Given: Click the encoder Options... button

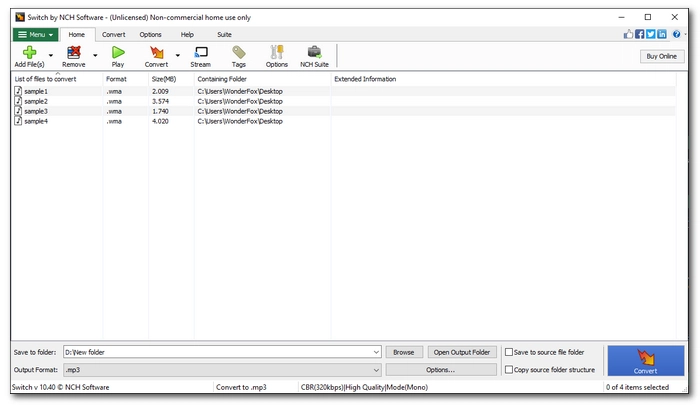Looking at the screenshot, I should point(441,370).
